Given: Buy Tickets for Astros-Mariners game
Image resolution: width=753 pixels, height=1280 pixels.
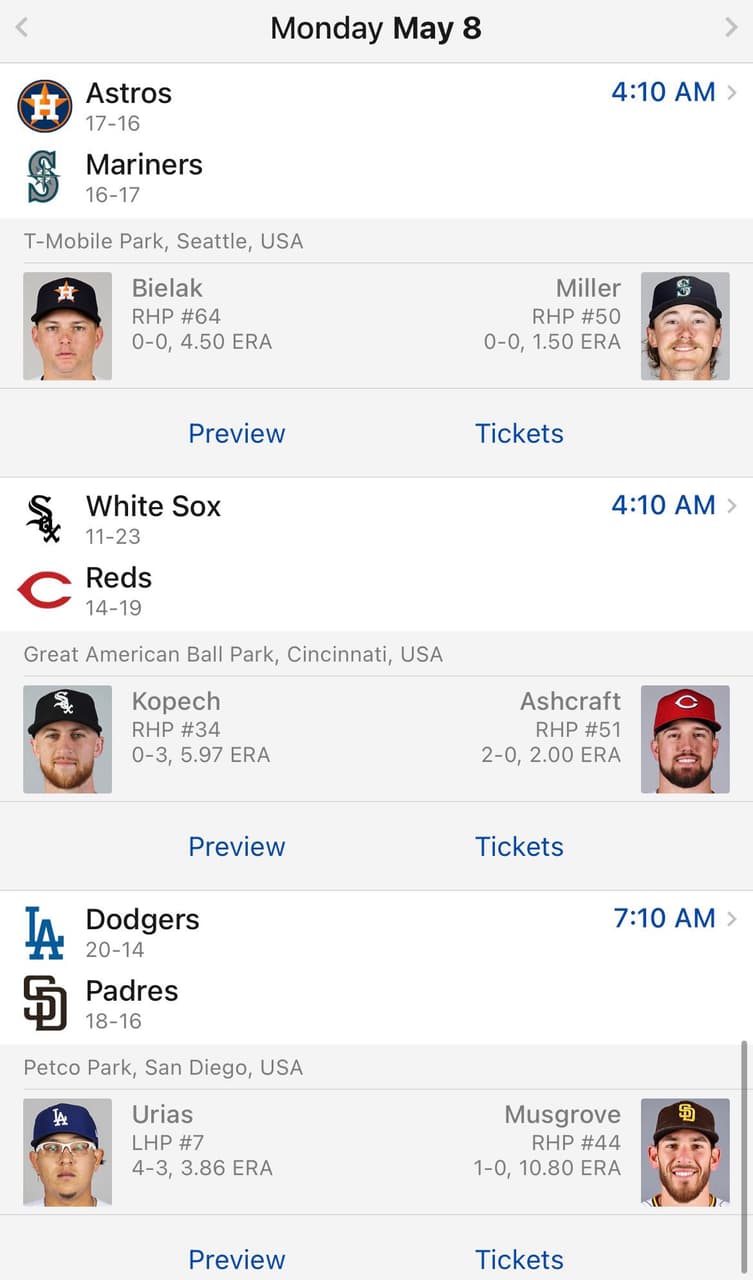Looking at the screenshot, I should pyautogui.click(x=519, y=433).
